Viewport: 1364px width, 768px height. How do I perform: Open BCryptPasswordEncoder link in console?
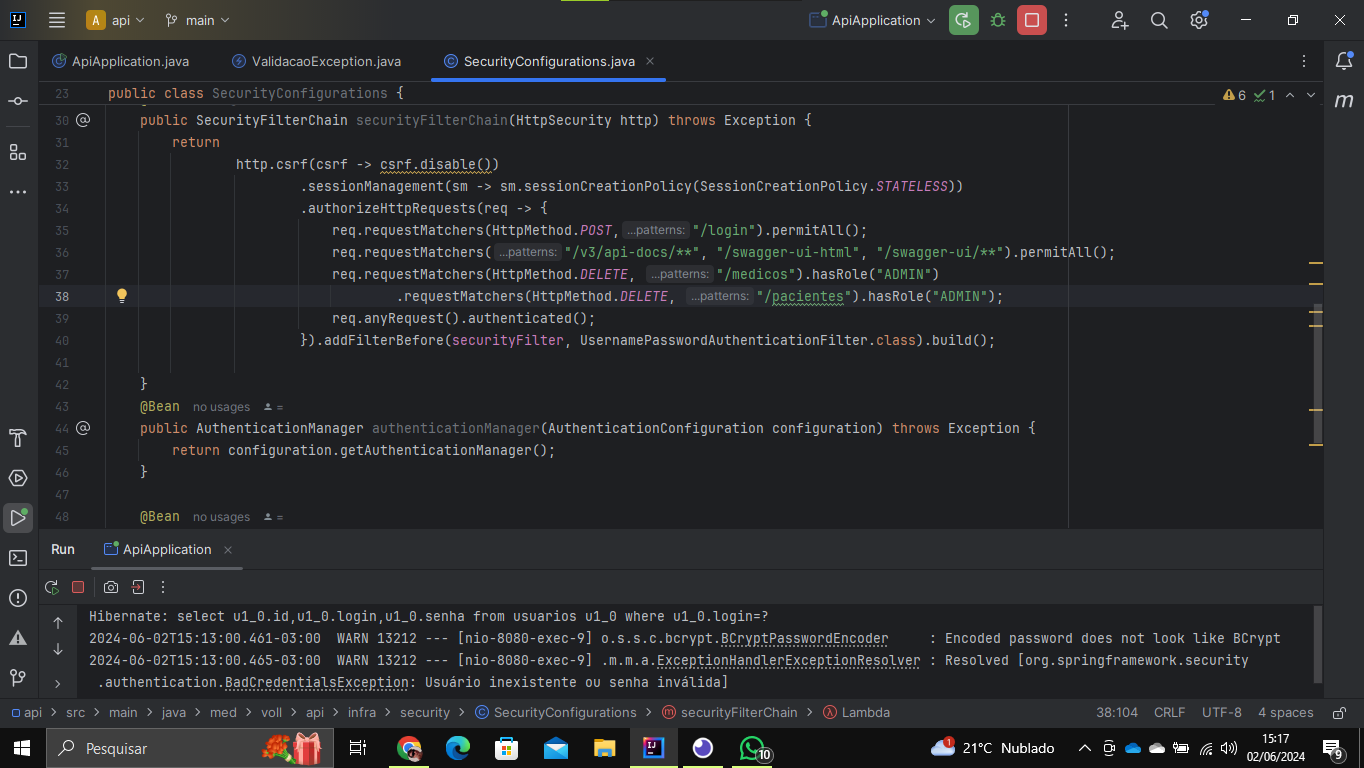coord(804,639)
